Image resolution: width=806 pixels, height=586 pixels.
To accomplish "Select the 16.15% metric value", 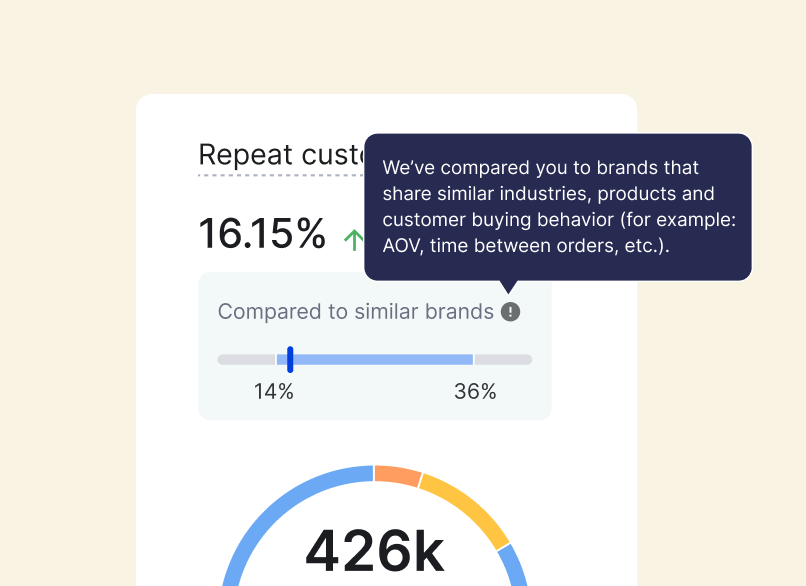I will pos(262,234).
